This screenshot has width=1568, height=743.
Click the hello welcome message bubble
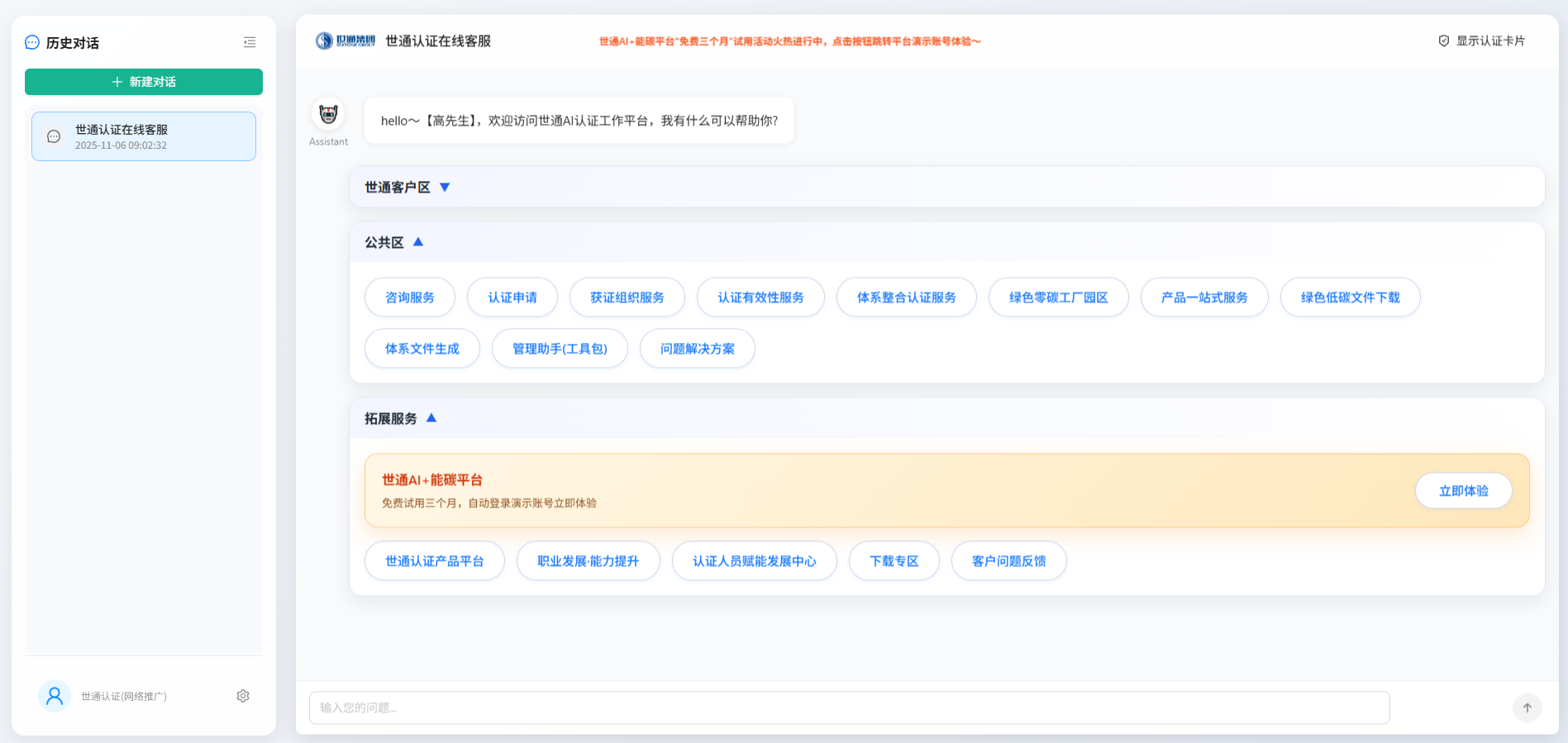click(579, 121)
